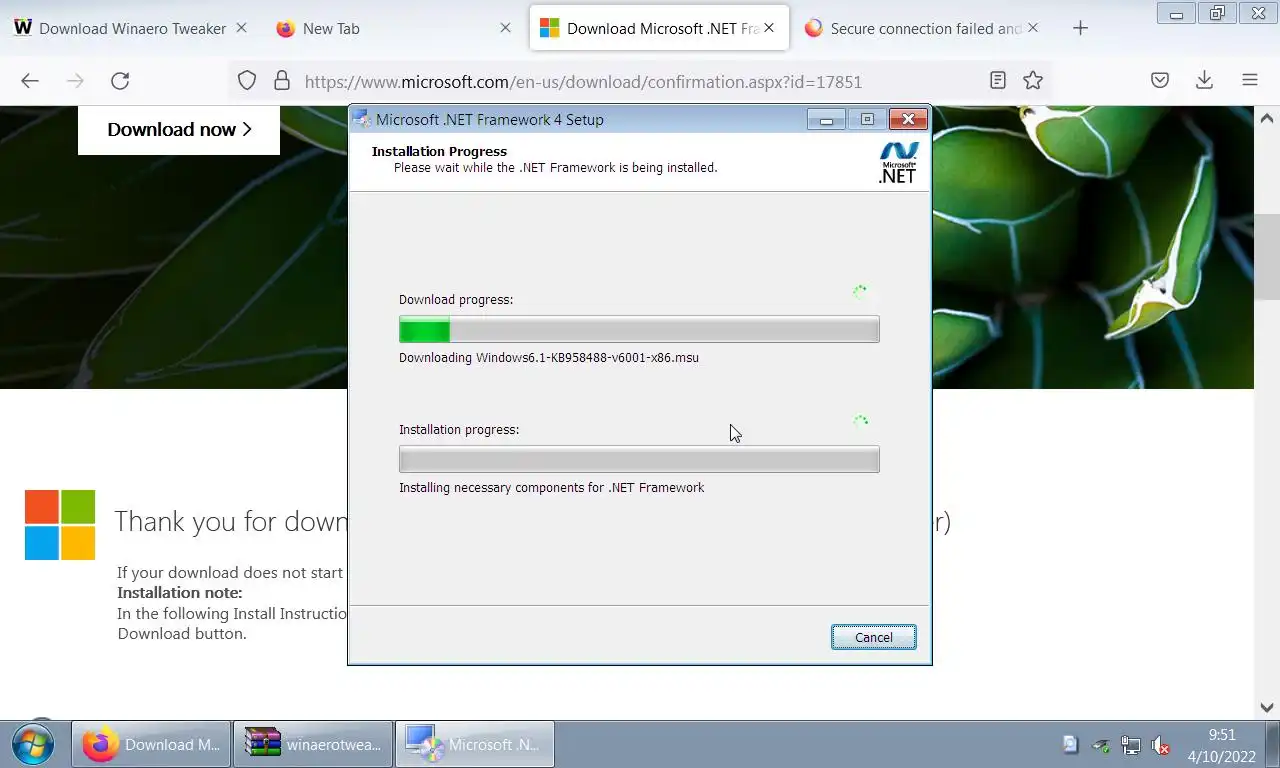Click the scrollbar up arrow

[x=1266, y=116]
